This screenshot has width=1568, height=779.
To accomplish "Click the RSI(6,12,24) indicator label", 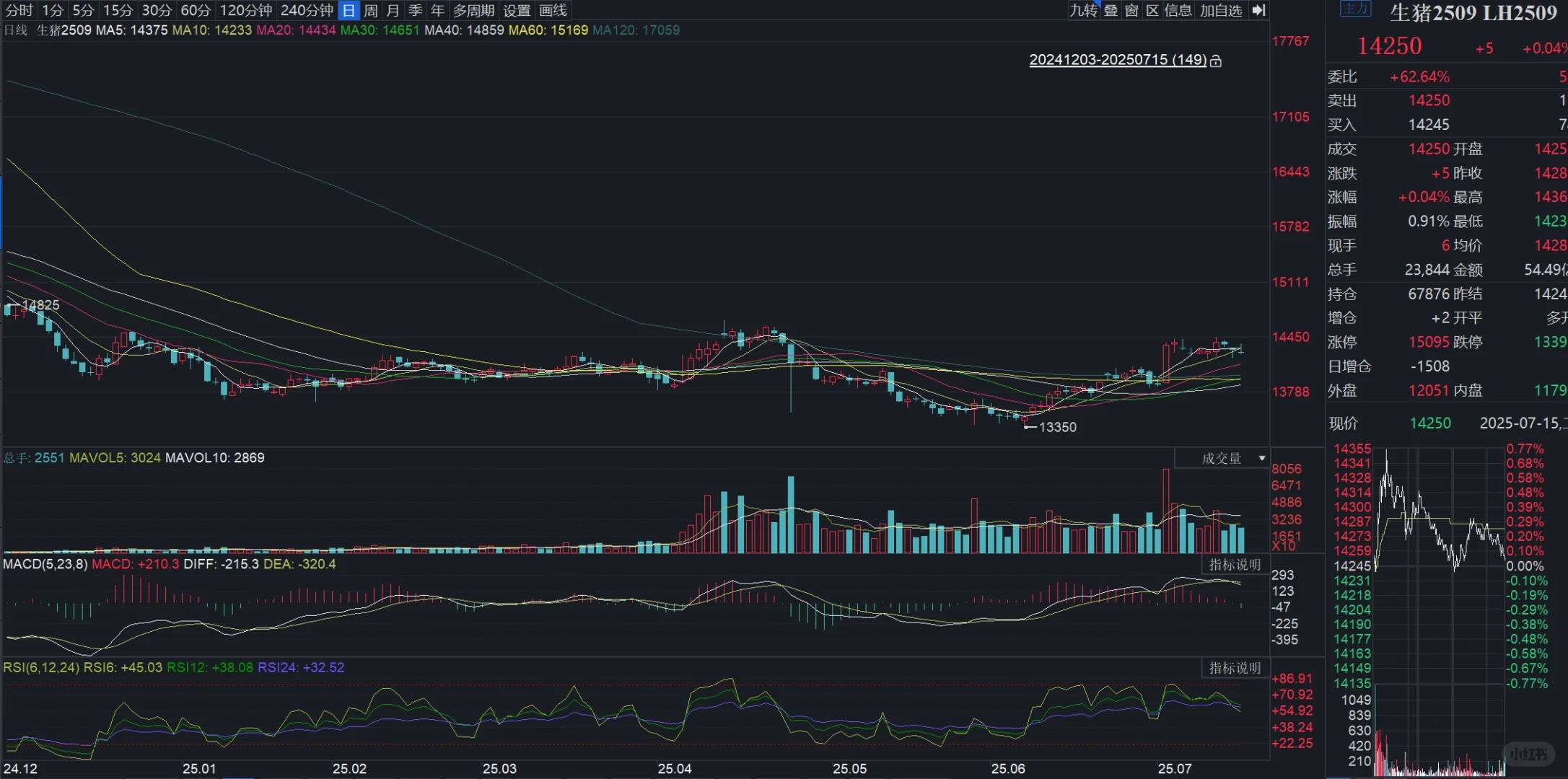I will pyautogui.click(x=41, y=668).
